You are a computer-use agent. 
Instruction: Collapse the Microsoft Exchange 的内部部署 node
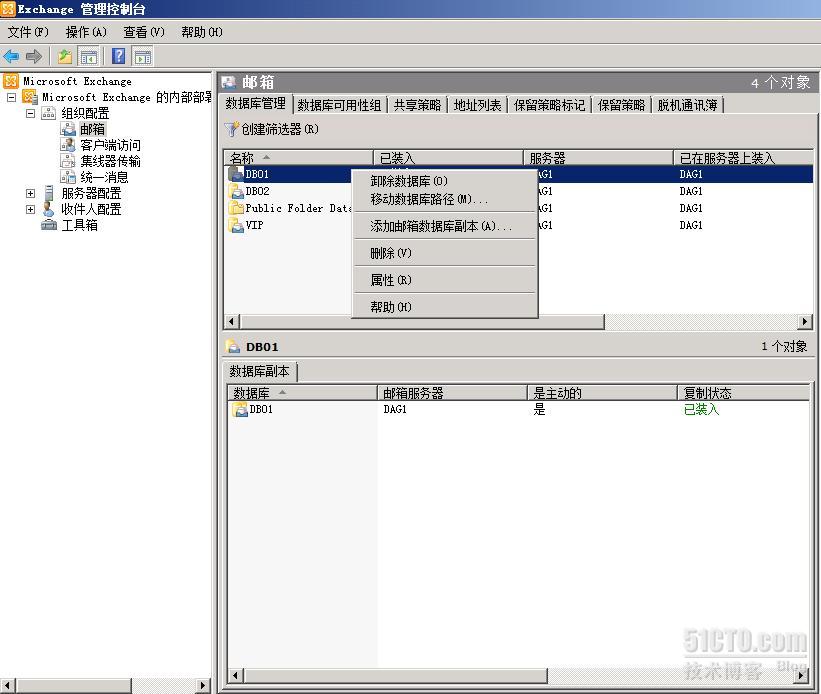tap(11, 97)
